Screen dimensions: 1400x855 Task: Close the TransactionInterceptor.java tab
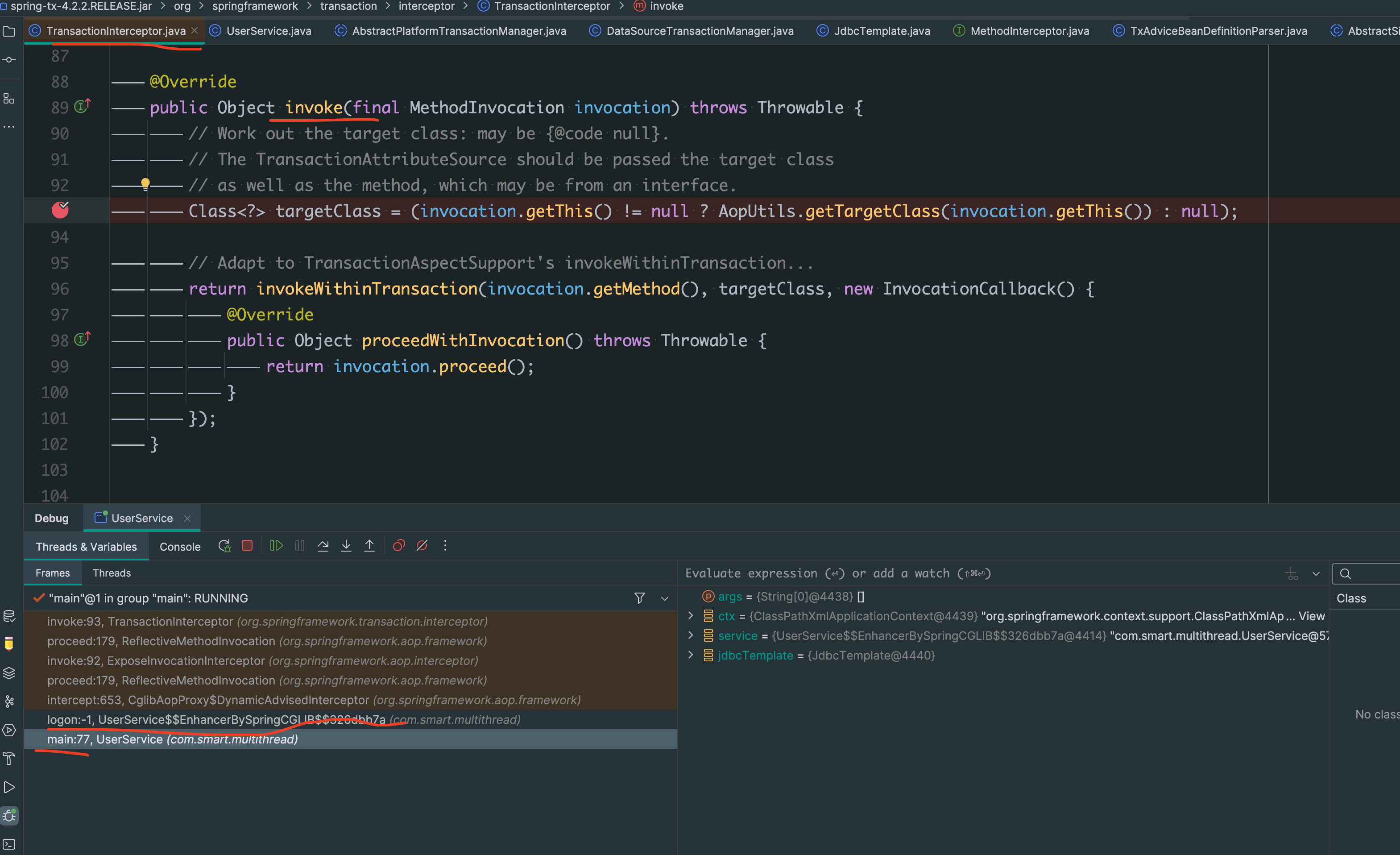click(195, 30)
